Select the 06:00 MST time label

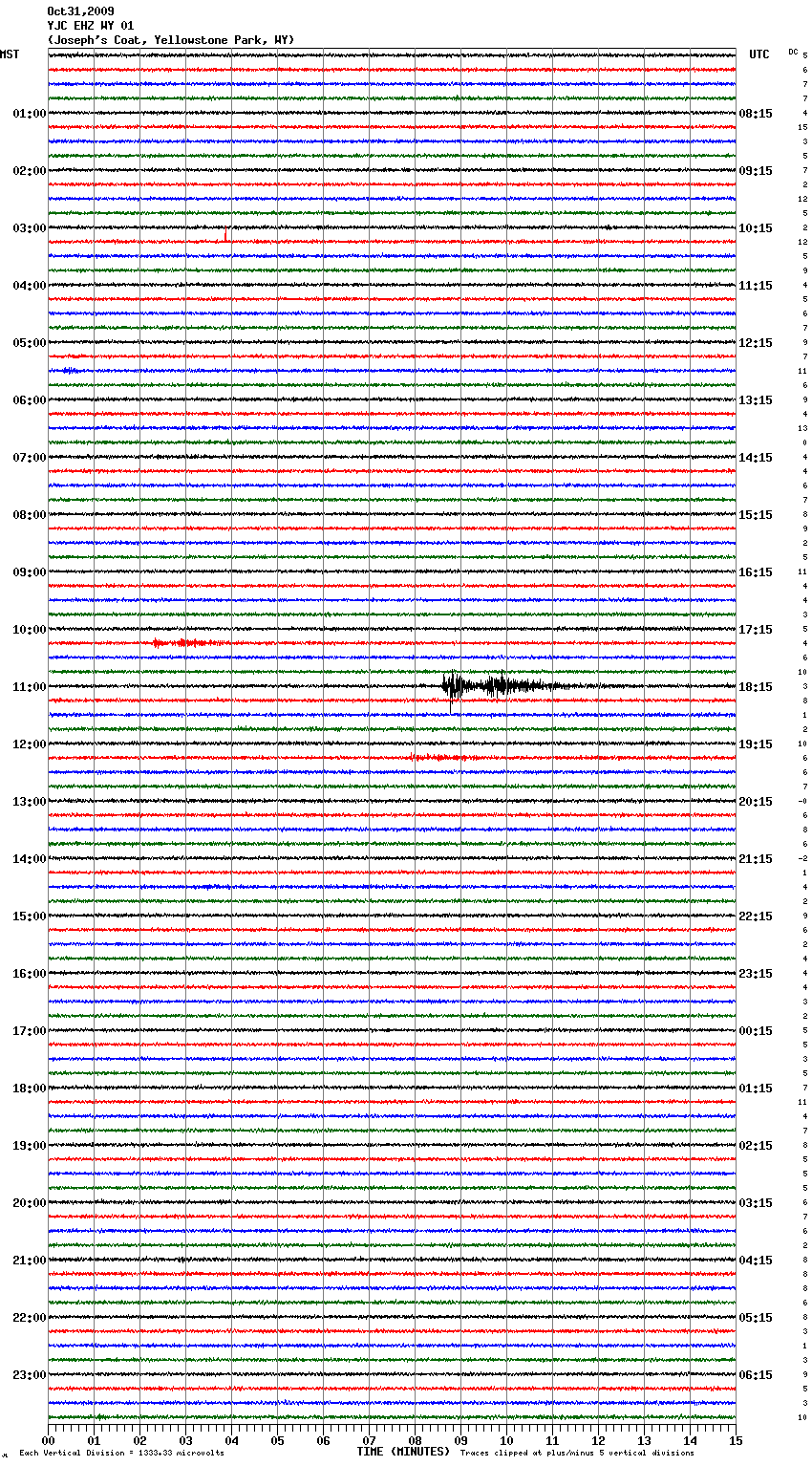[x=30, y=400]
